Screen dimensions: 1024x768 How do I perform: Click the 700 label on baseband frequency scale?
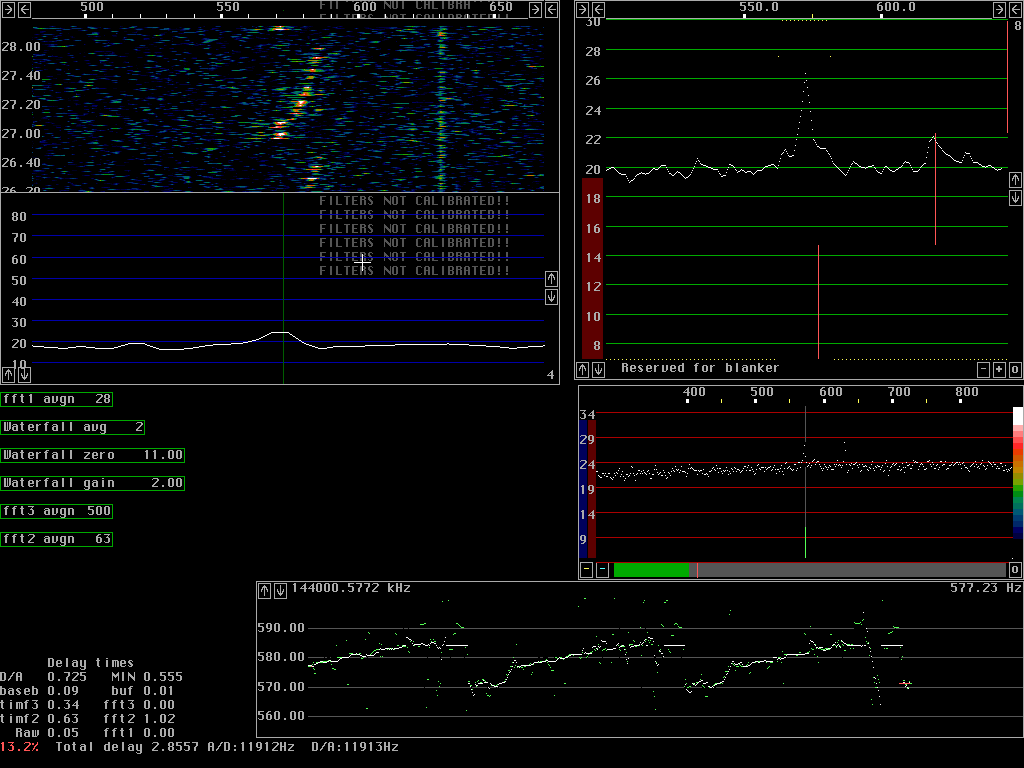point(899,392)
